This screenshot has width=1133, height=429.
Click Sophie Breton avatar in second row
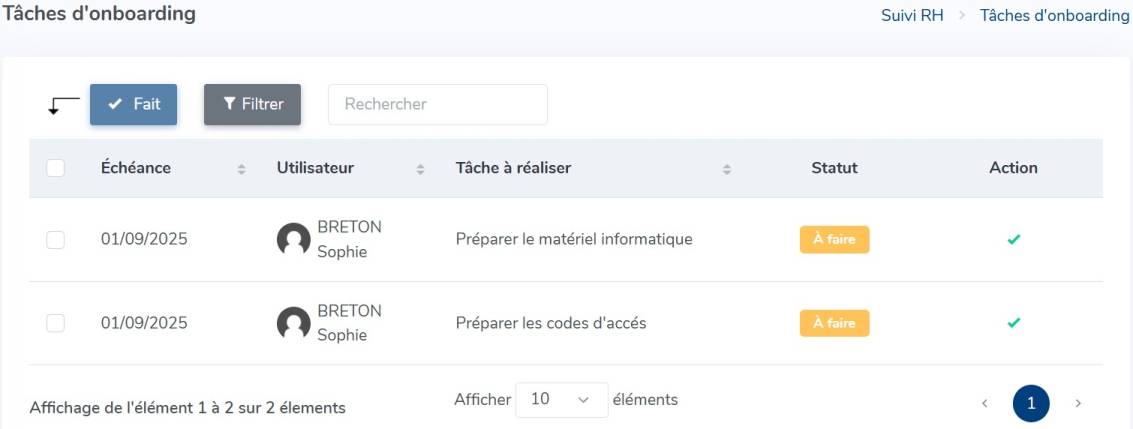(x=293, y=323)
